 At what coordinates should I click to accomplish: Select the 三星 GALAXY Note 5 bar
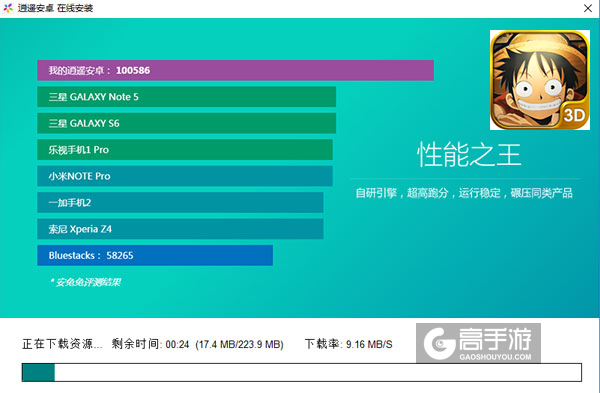[187, 97]
